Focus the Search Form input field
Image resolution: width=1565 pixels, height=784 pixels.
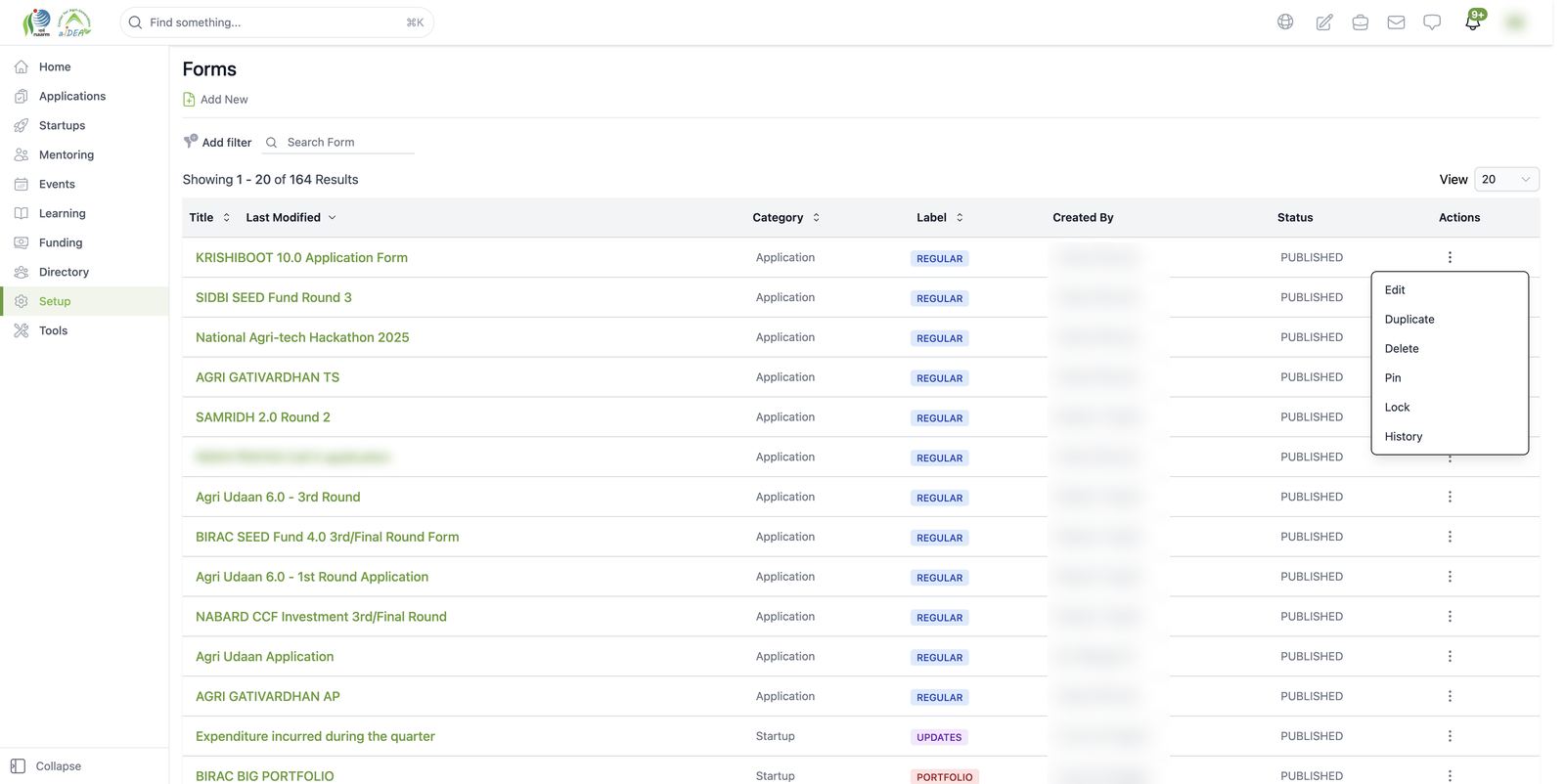(348, 142)
